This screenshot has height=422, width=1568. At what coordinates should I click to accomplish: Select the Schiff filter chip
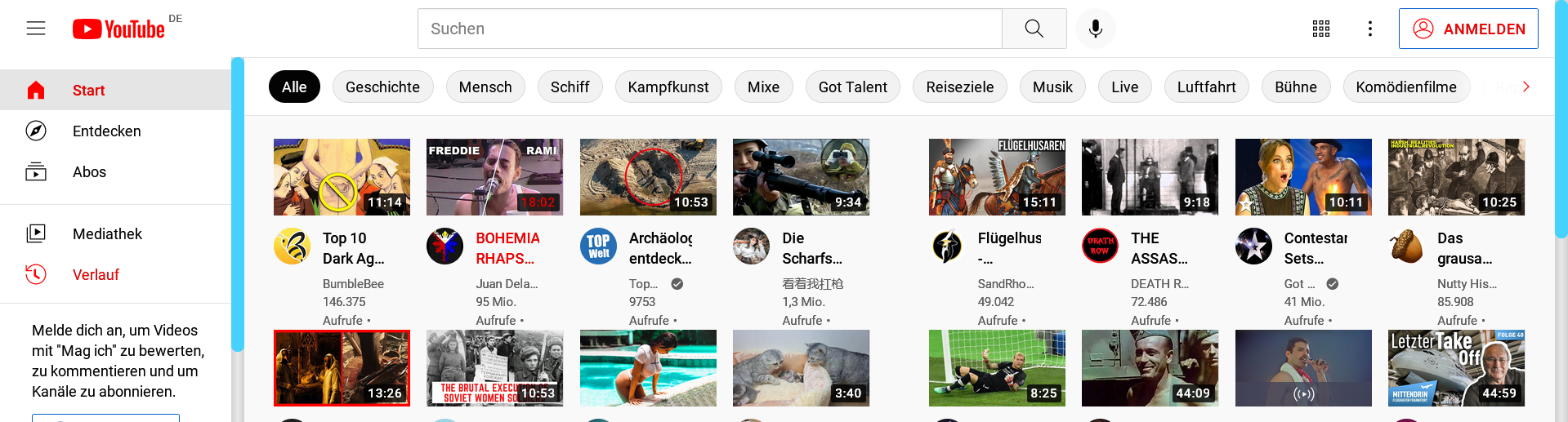point(570,87)
